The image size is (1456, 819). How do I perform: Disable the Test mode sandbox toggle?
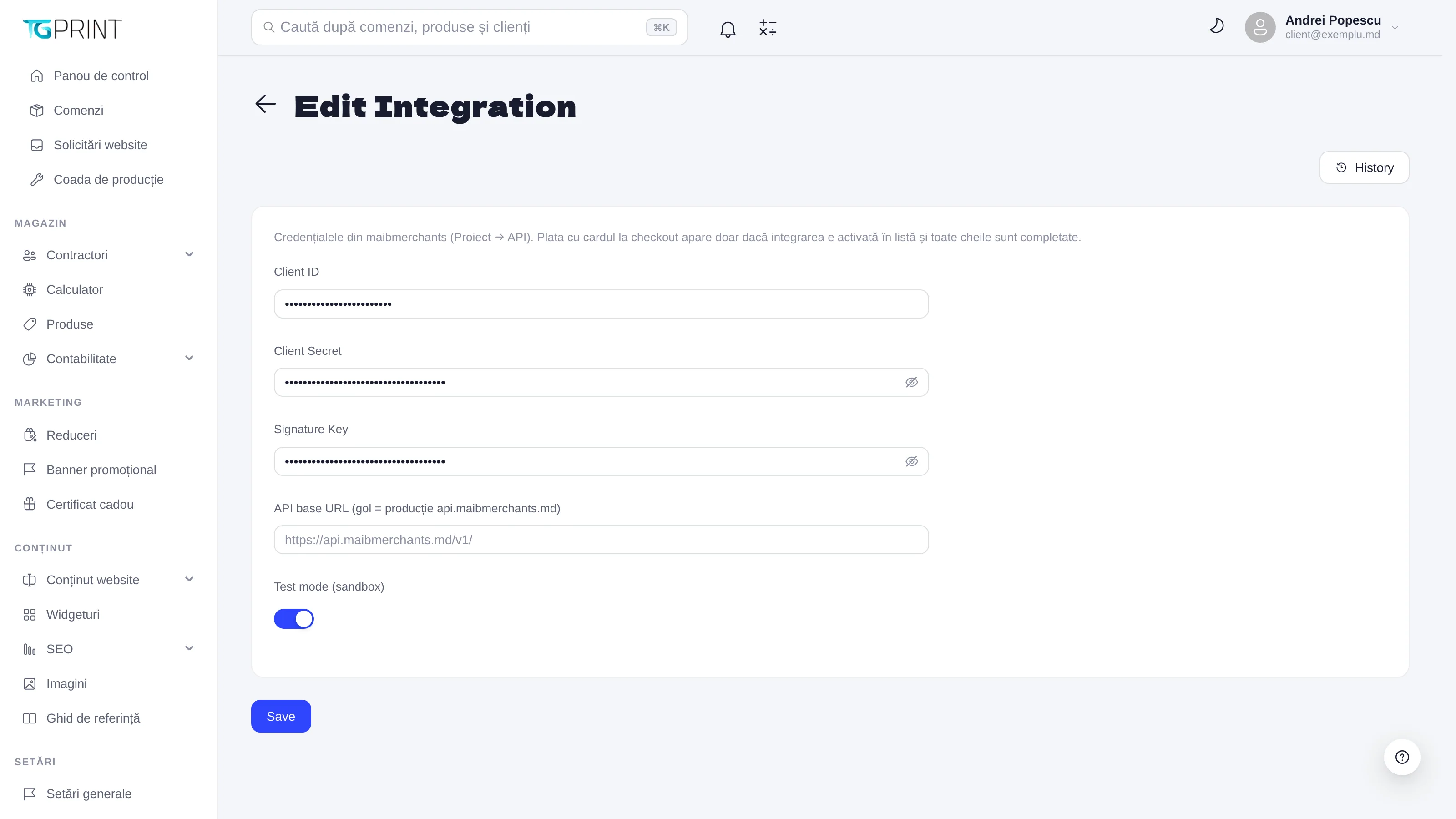[x=293, y=619]
